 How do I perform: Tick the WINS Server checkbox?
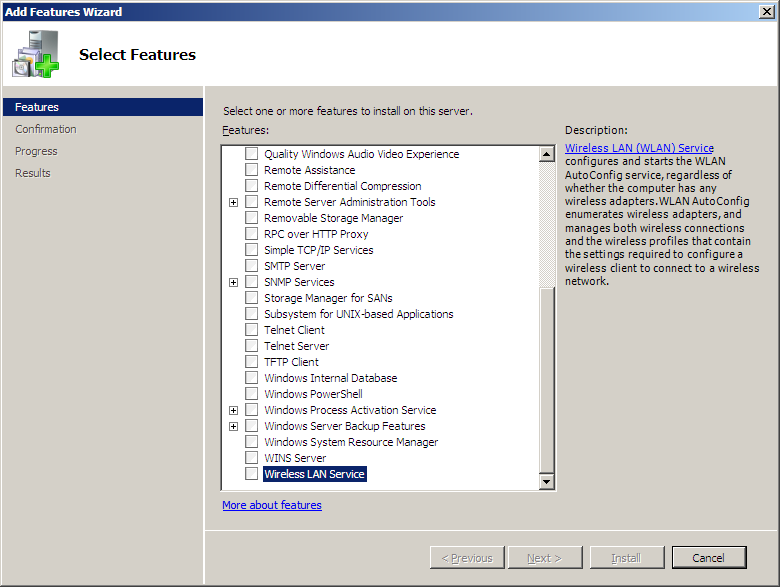pos(252,457)
